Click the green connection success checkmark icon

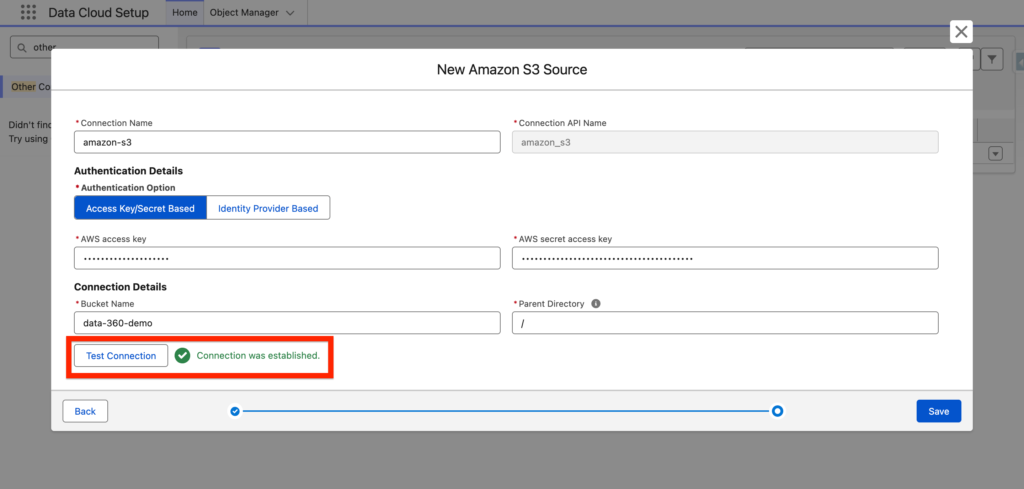pyautogui.click(x=182, y=356)
